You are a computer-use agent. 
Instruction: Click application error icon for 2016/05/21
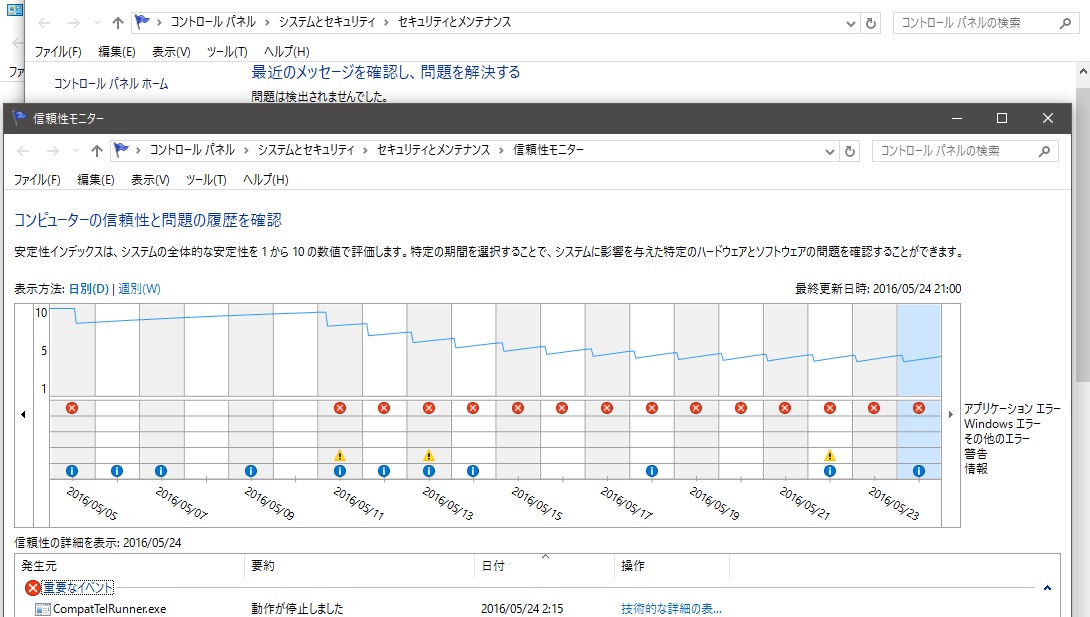[785, 408]
